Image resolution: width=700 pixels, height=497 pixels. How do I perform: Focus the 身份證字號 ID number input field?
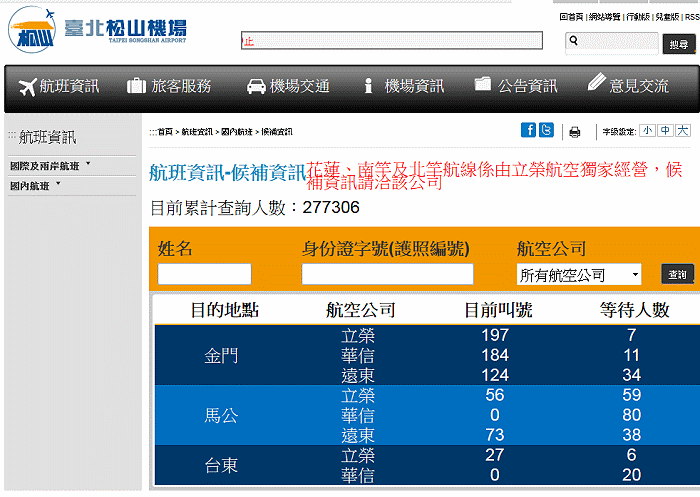388,274
